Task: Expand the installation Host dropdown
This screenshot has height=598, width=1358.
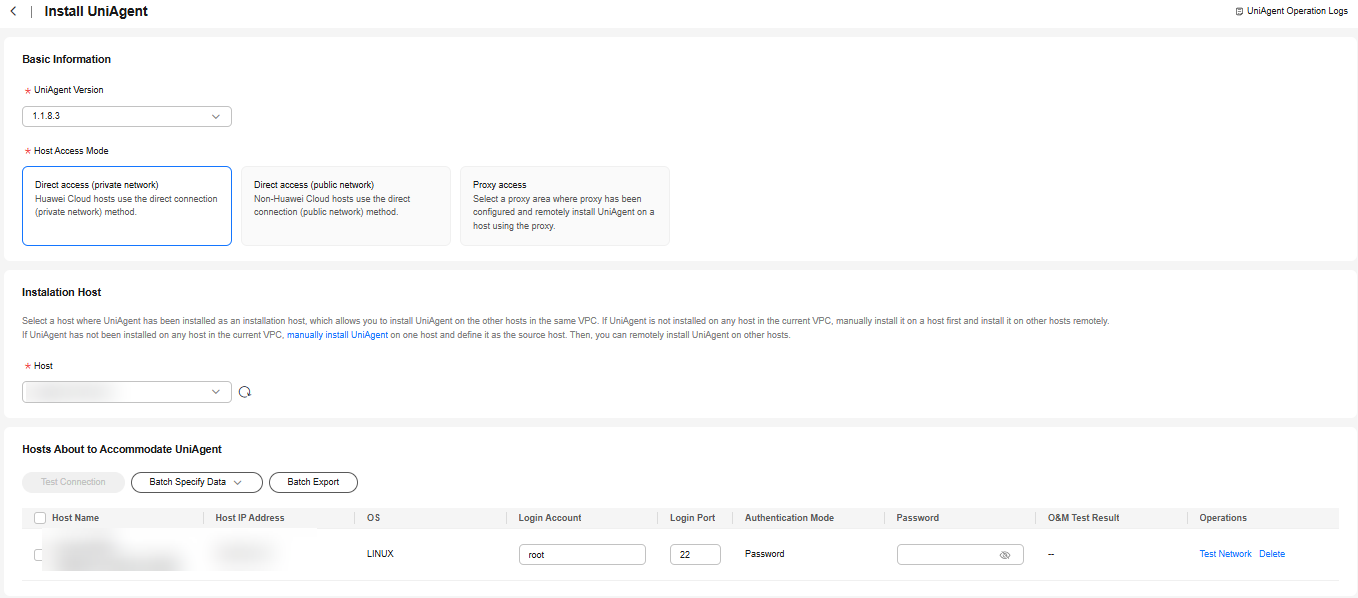Action: point(127,392)
